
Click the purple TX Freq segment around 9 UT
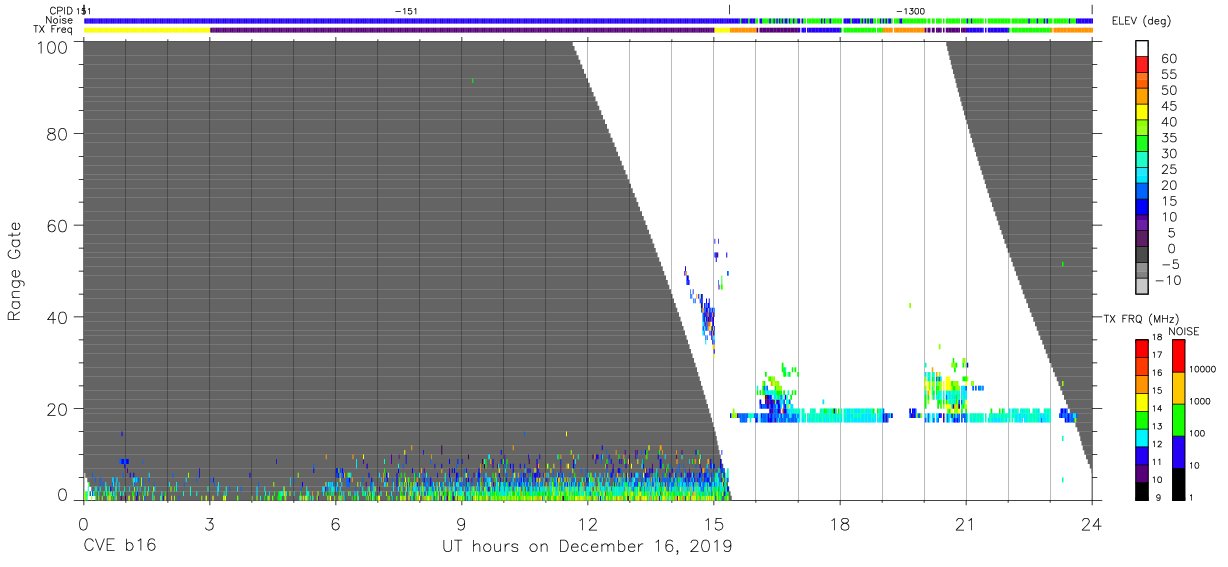tap(462, 30)
